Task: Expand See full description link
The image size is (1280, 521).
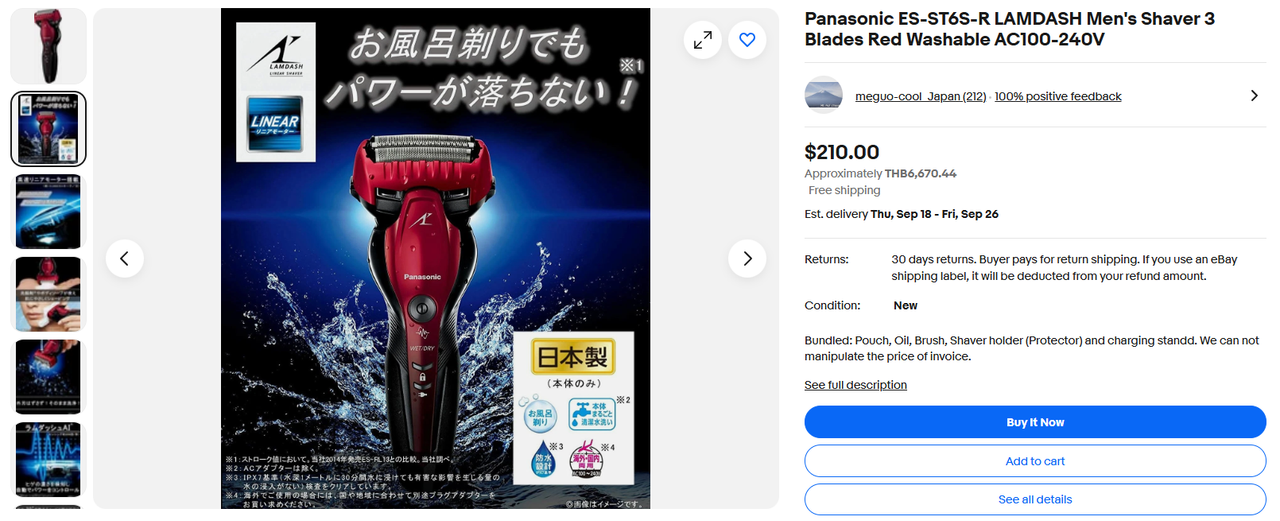Action: pyautogui.click(x=856, y=385)
